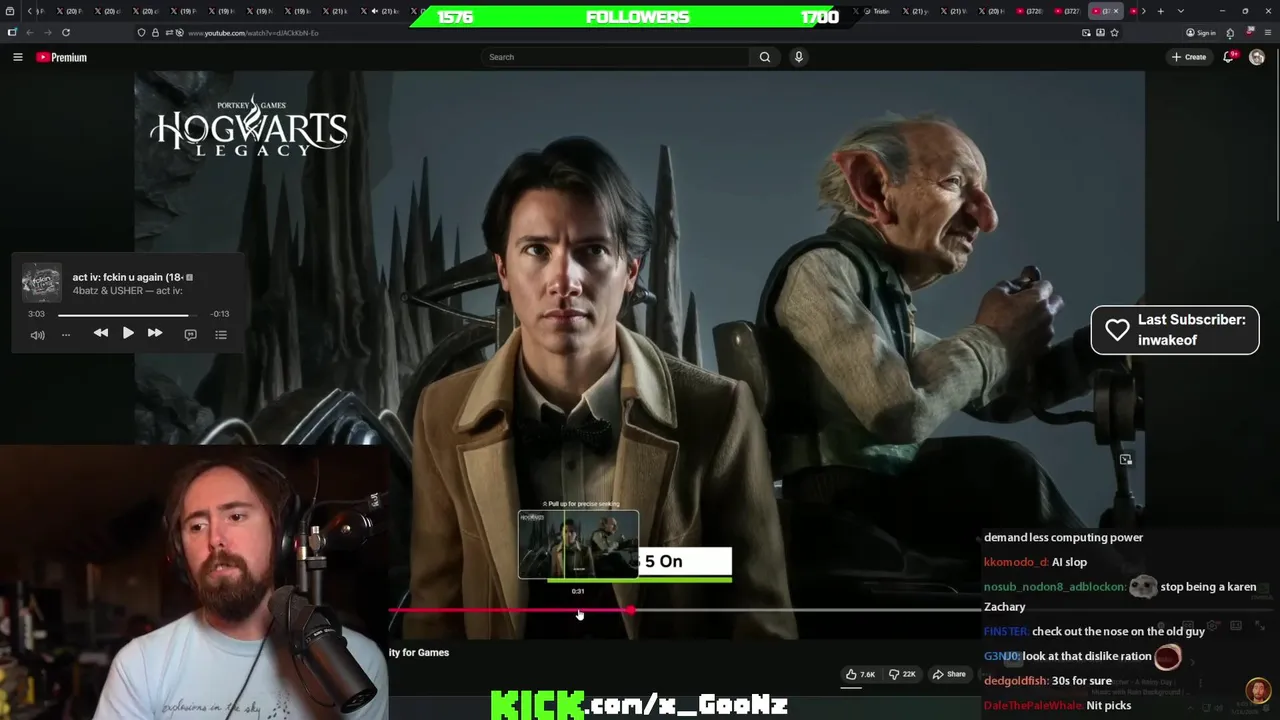Click the install app icon beside bookmark star
Image resolution: width=1280 pixels, height=720 pixels.
coord(1100,32)
